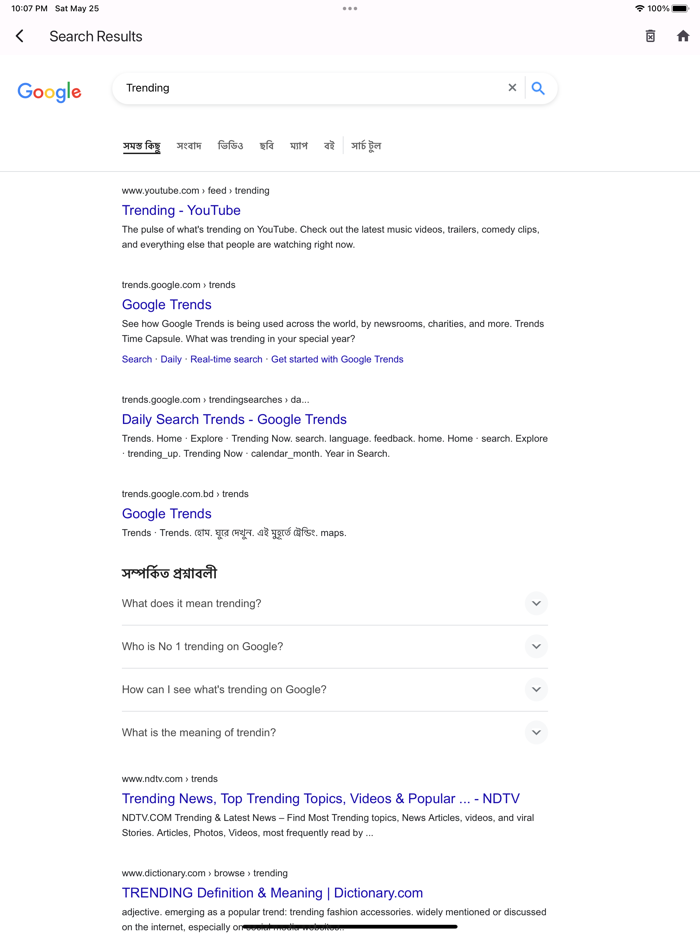Open browsing history deletion via trash icon
Viewport: 700px width, 934px height.
650,36
